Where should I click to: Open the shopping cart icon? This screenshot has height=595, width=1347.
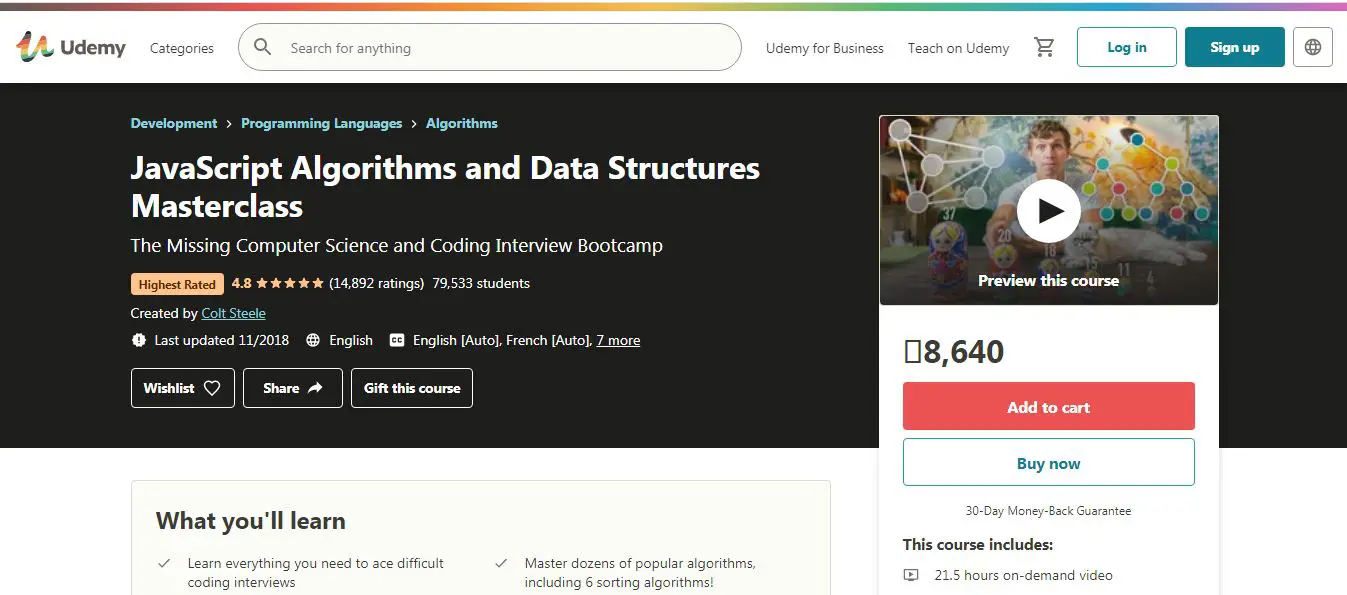pyautogui.click(x=1044, y=47)
